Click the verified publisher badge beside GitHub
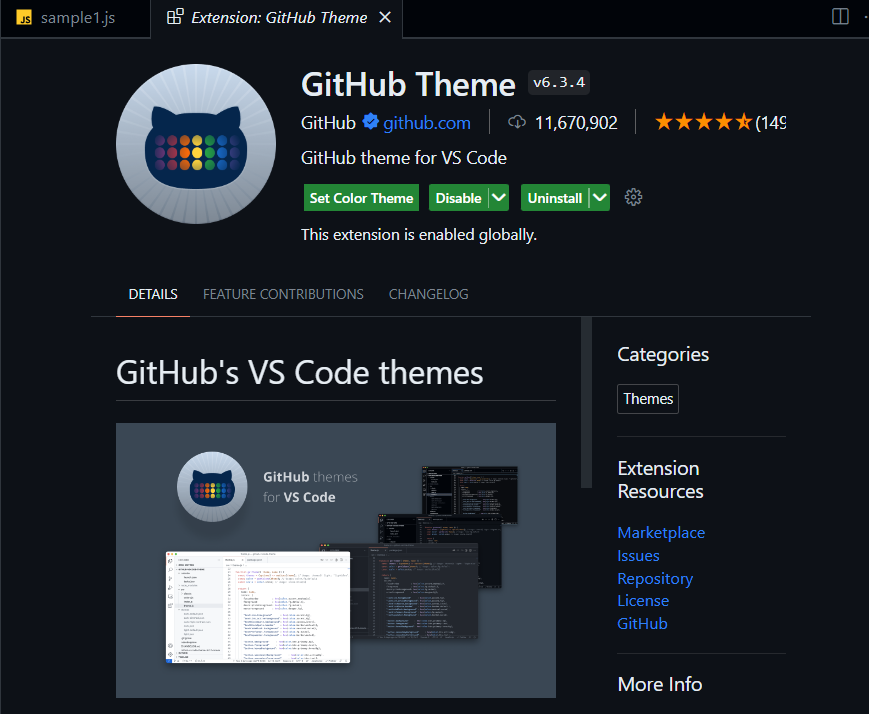869x714 pixels. (368, 123)
